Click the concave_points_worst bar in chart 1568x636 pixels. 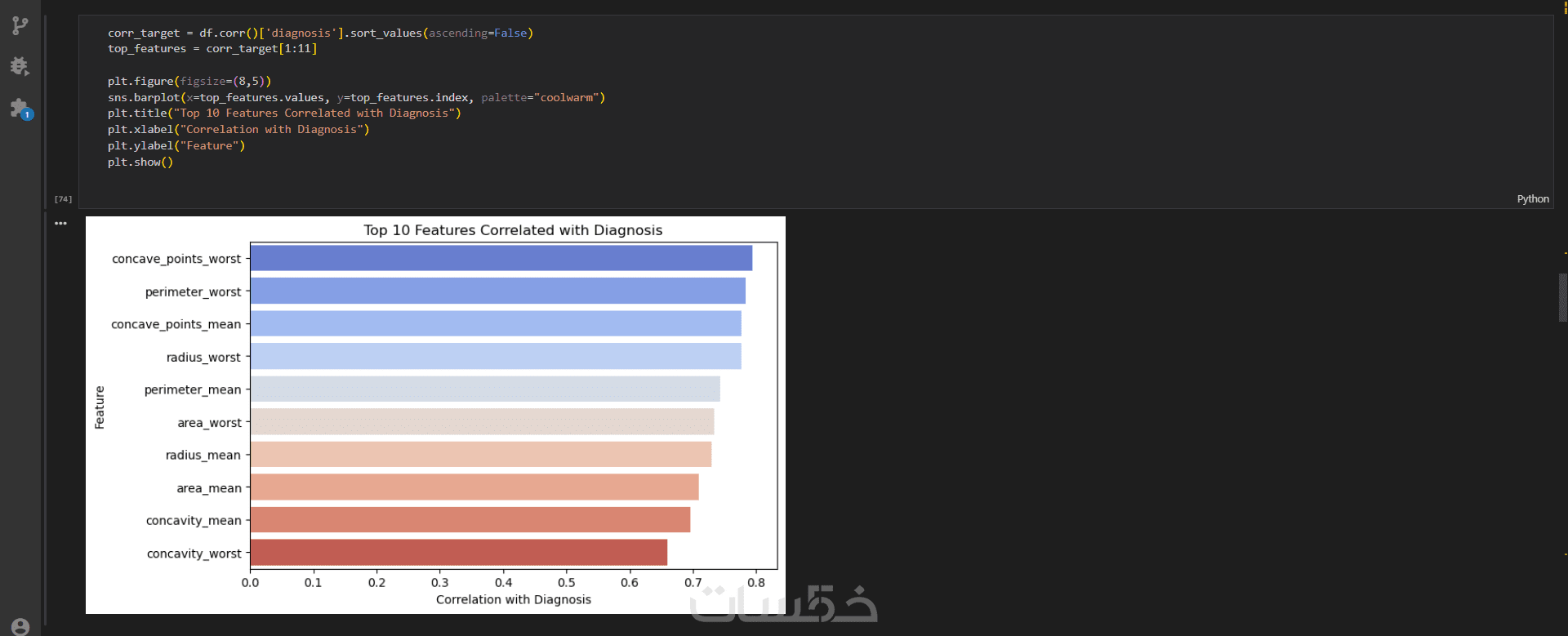(501, 258)
